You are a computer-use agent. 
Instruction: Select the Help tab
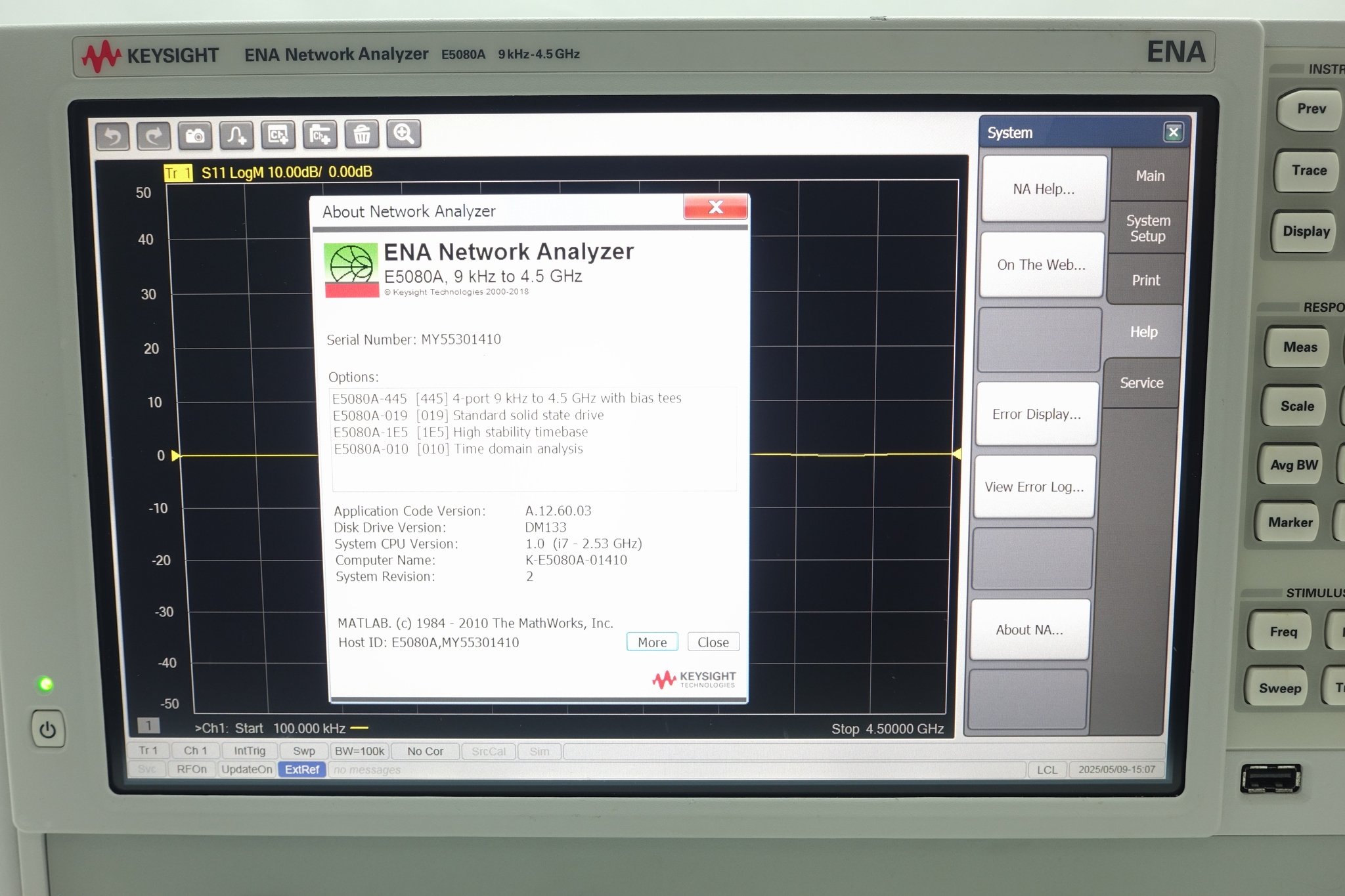click(1143, 331)
